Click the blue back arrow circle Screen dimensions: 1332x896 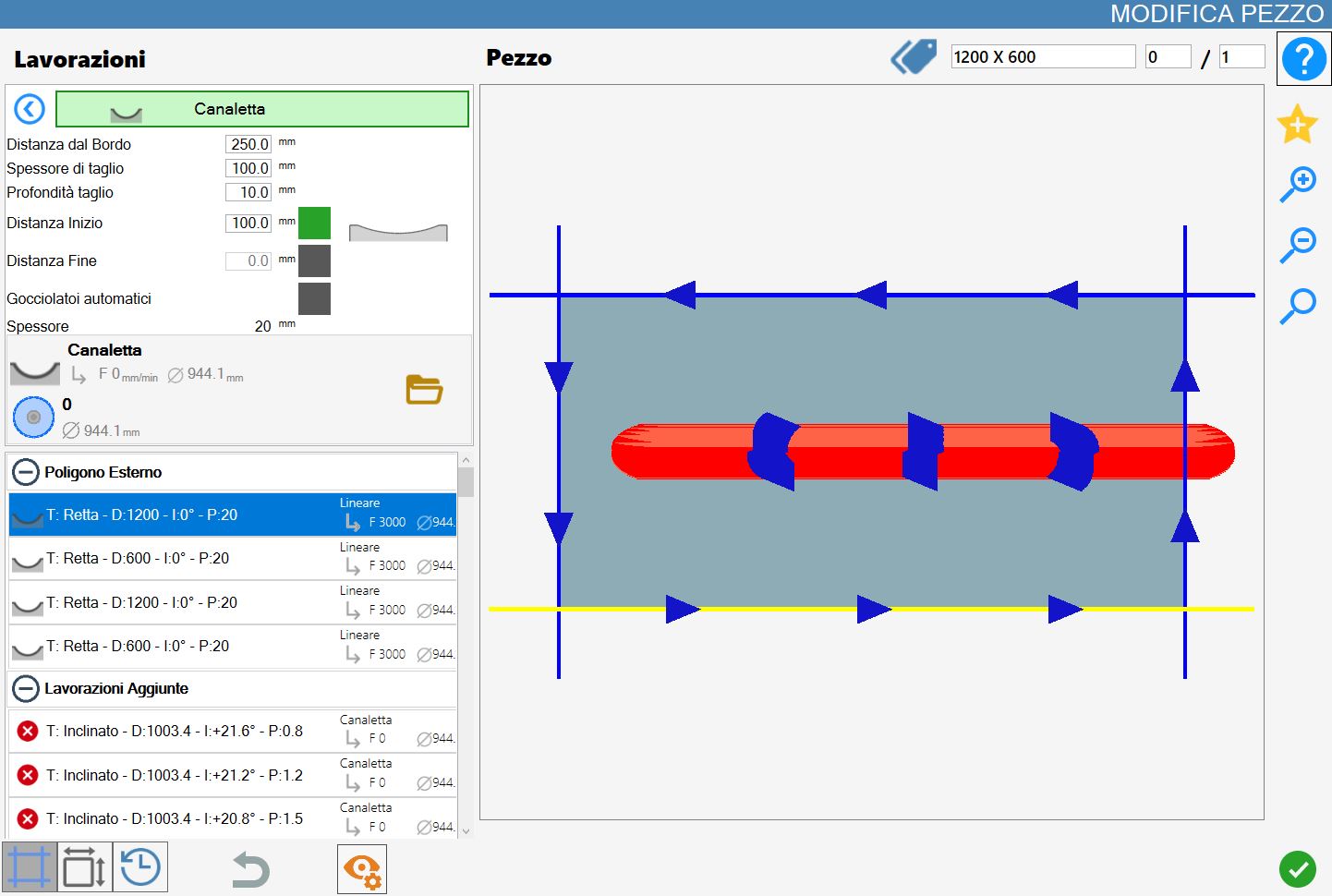30,109
